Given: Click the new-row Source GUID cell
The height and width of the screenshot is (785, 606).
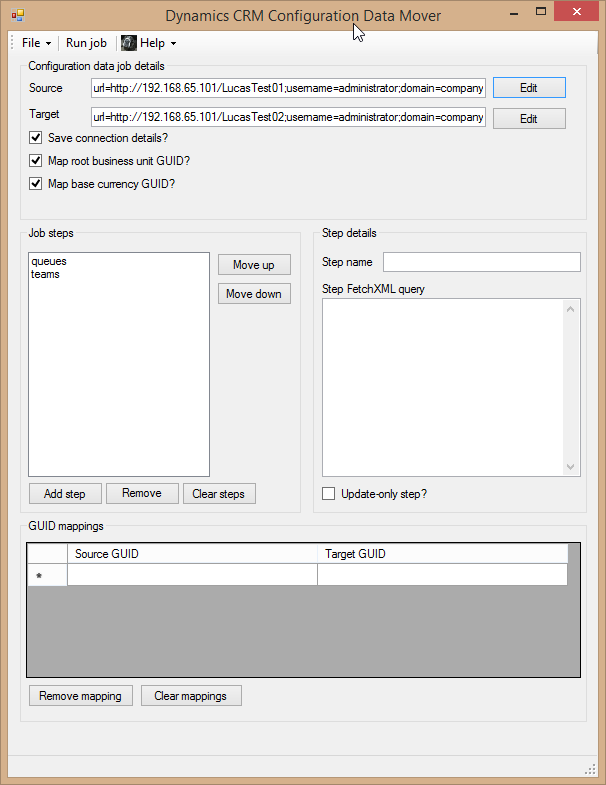Looking at the screenshot, I should pyautogui.click(x=192, y=575).
